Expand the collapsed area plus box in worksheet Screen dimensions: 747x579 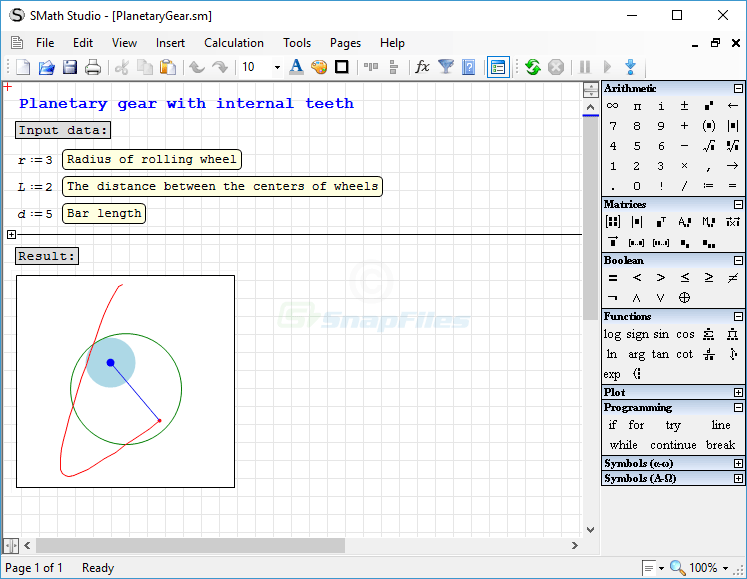tap(11, 234)
